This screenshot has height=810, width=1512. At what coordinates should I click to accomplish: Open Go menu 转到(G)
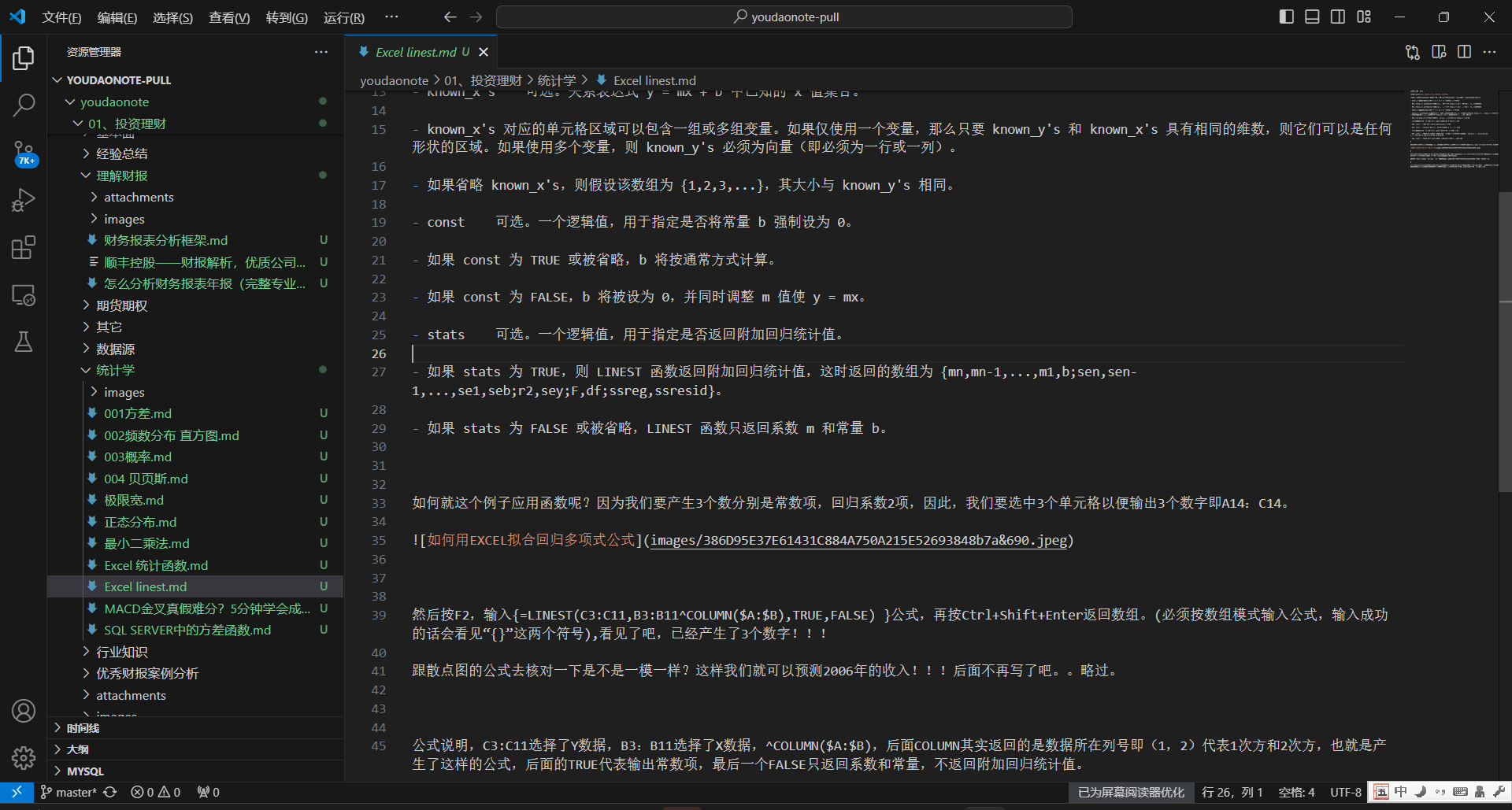click(x=287, y=17)
